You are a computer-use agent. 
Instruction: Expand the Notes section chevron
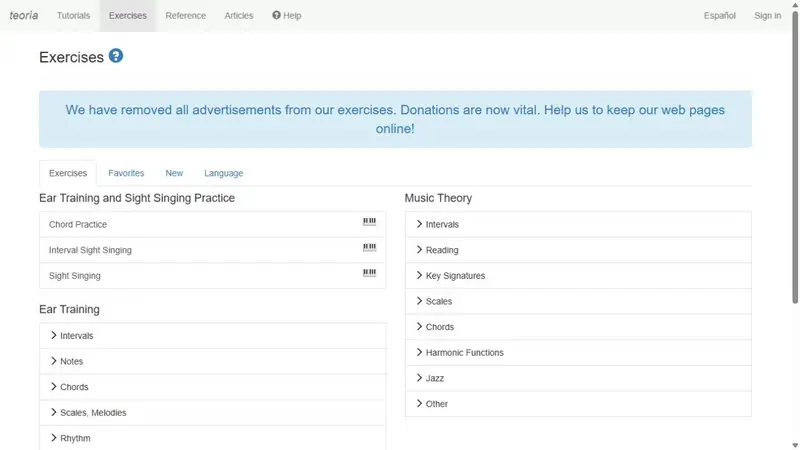tap(54, 361)
